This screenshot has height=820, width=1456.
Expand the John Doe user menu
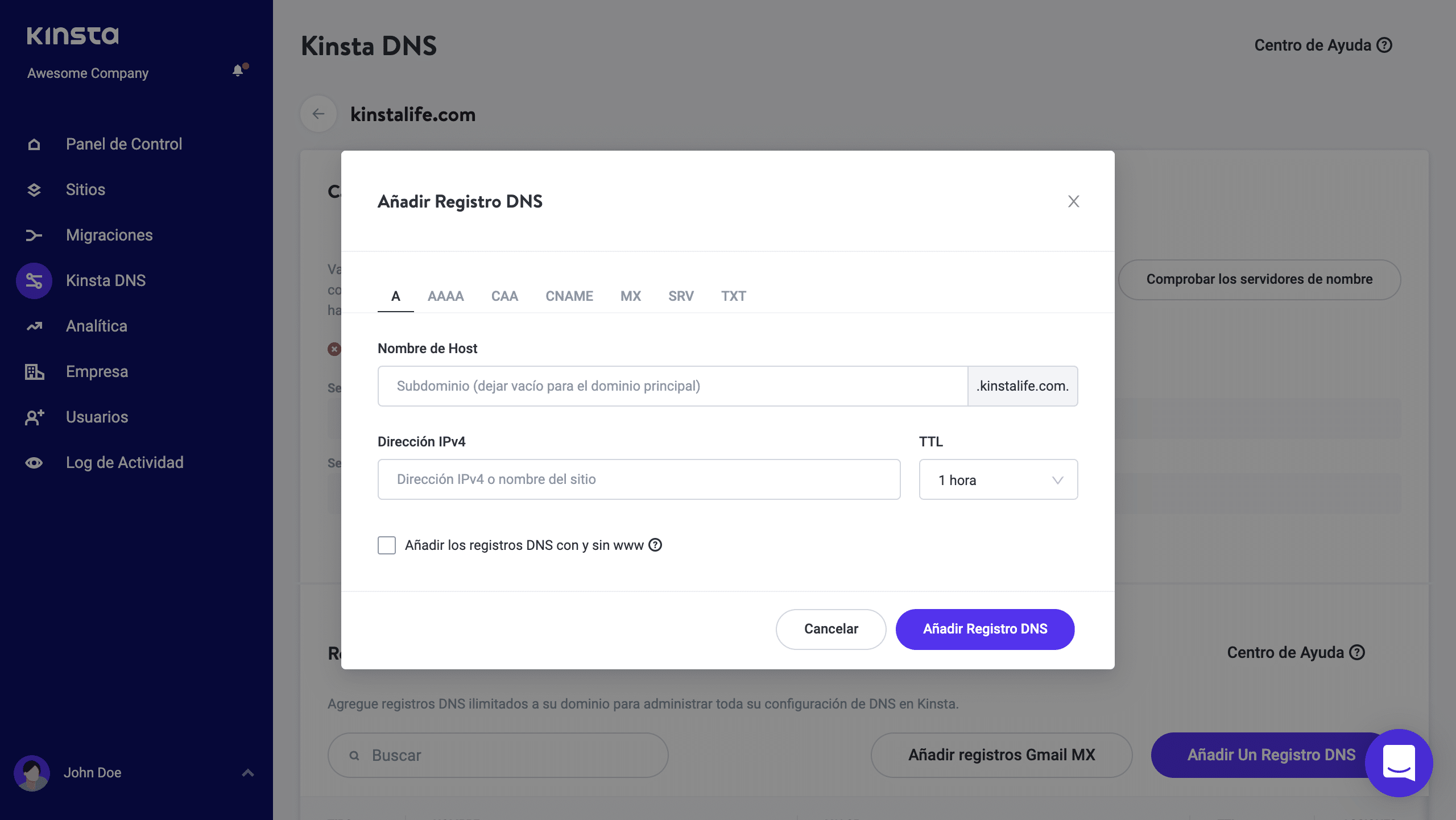click(x=247, y=773)
